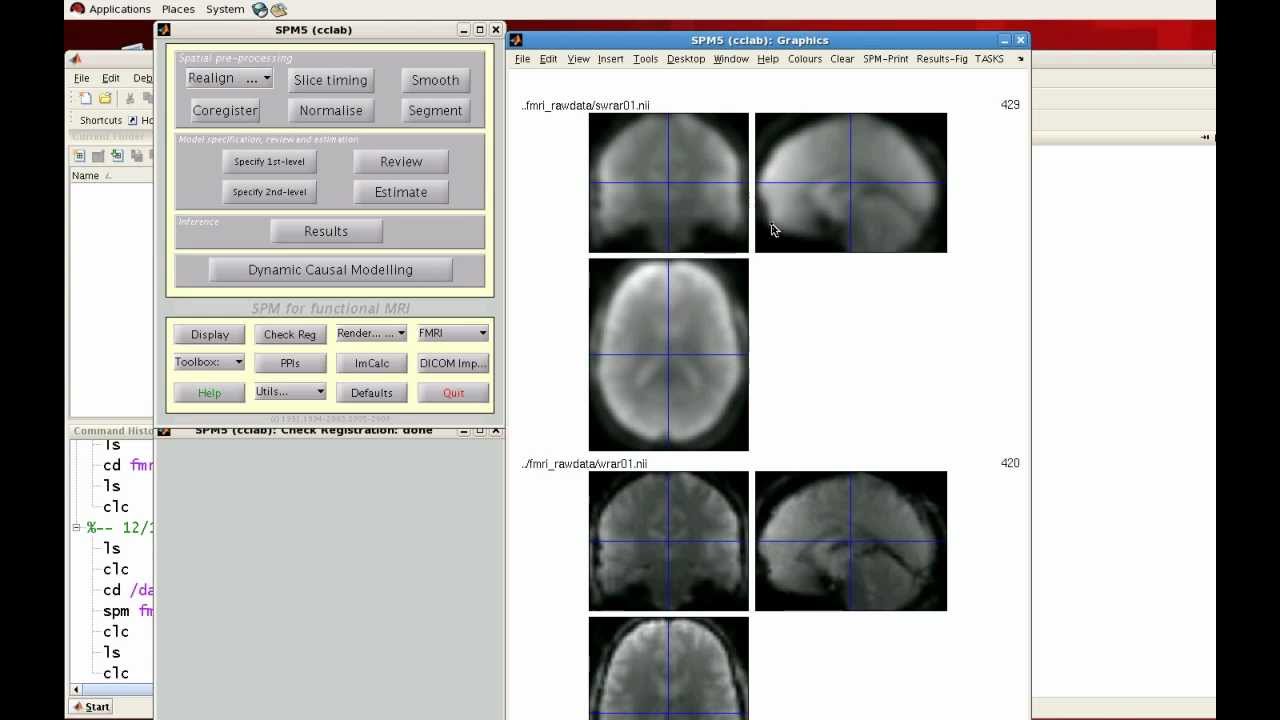The height and width of the screenshot is (720, 1280).
Task: Open the Utils dropdown
Action: [x=290, y=392]
